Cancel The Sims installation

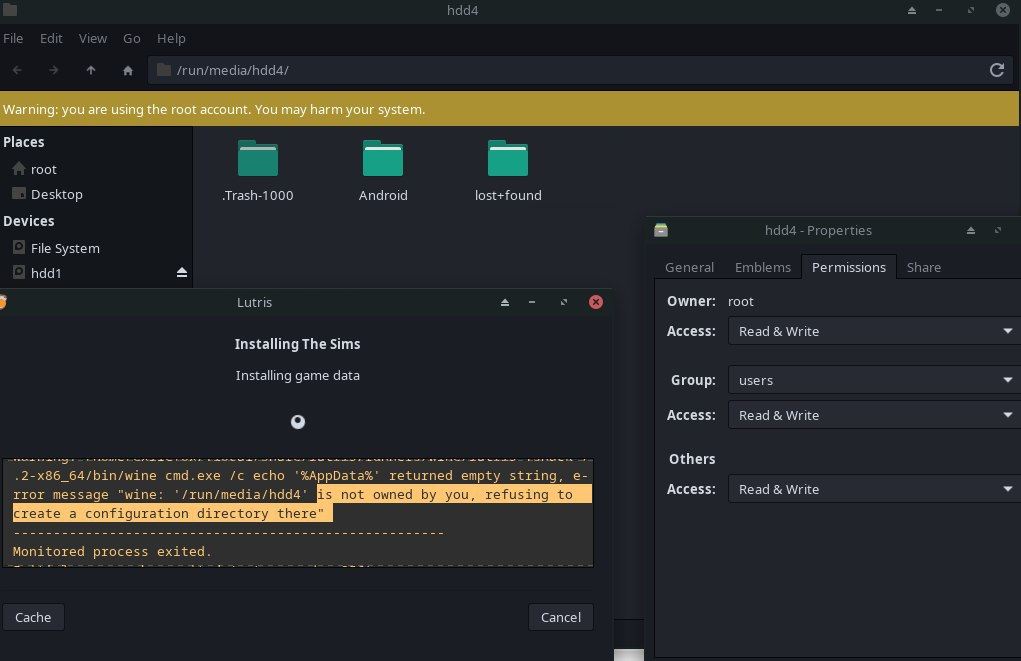tap(560, 617)
